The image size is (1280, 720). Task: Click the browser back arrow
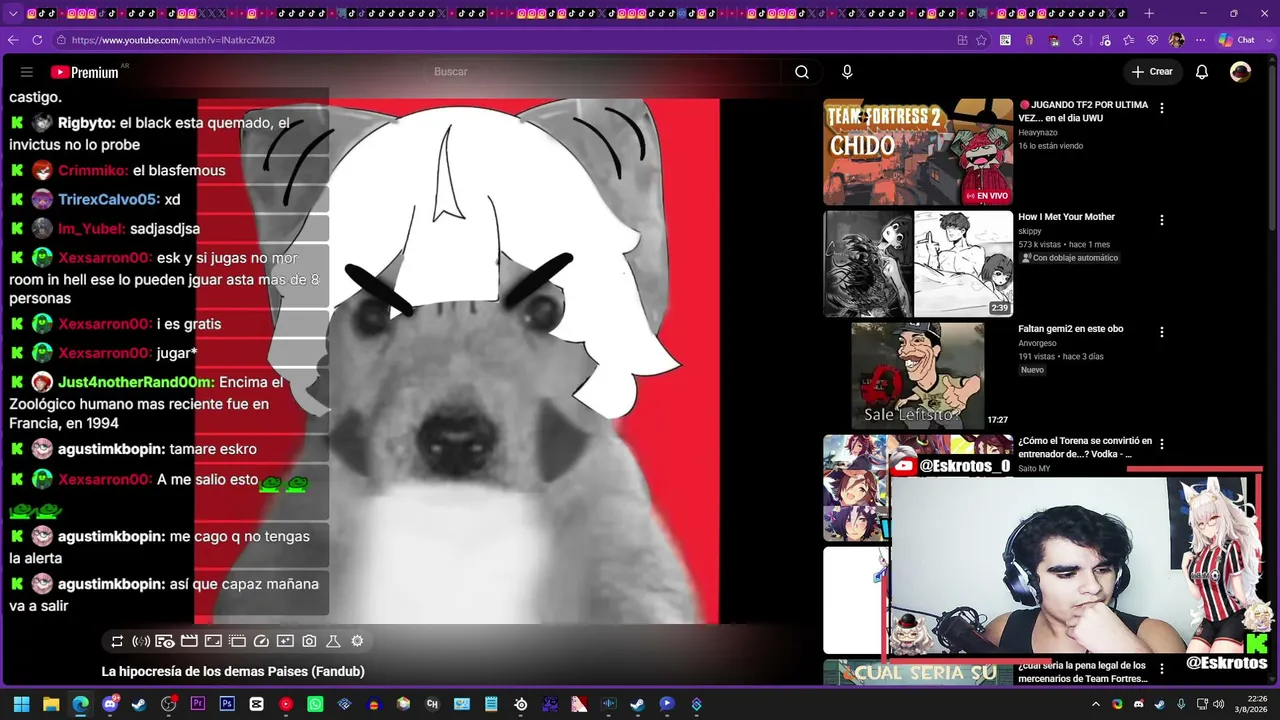pos(13,40)
